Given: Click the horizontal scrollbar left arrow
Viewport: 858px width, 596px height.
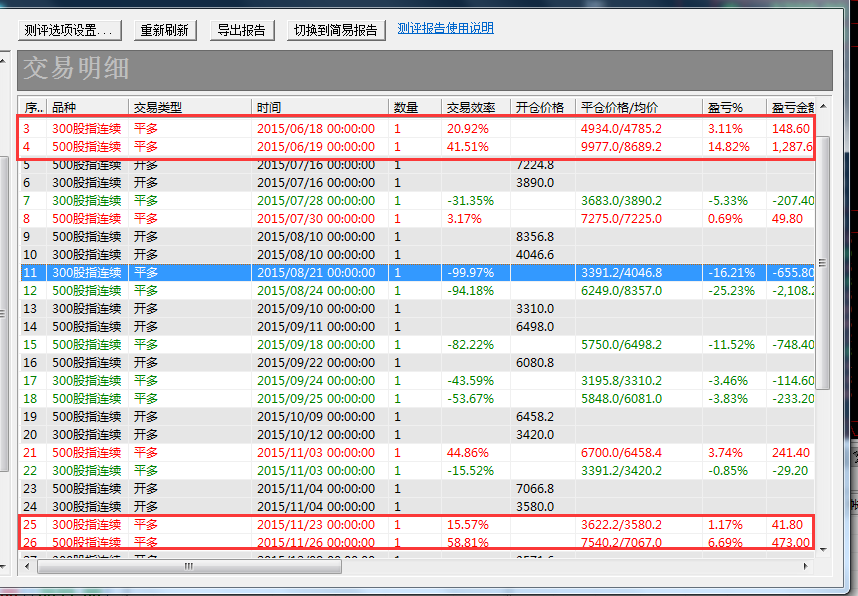Looking at the screenshot, I should [28, 566].
